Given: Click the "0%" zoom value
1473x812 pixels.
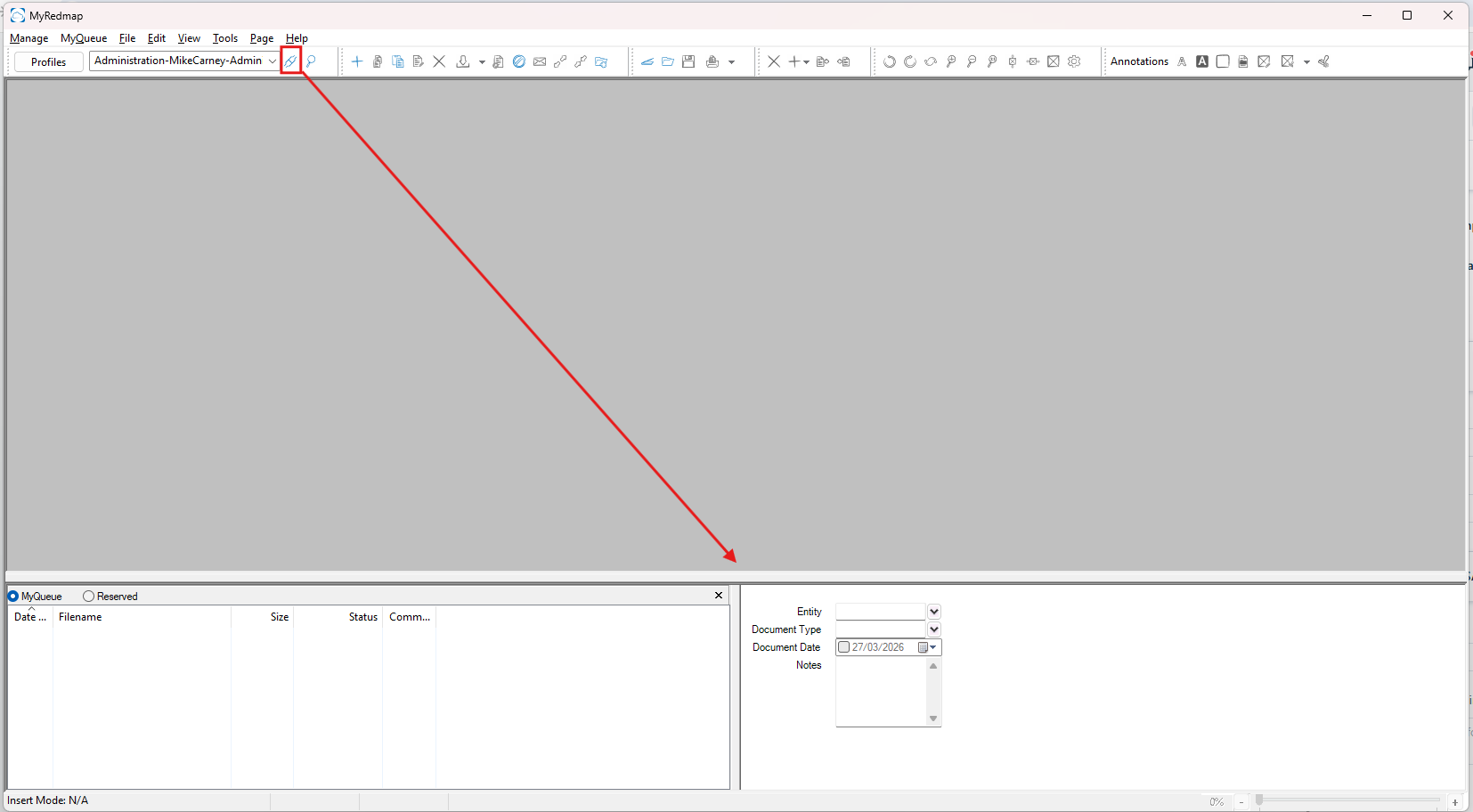Looking at the screenshot, I should click(x=1217, y=802).
